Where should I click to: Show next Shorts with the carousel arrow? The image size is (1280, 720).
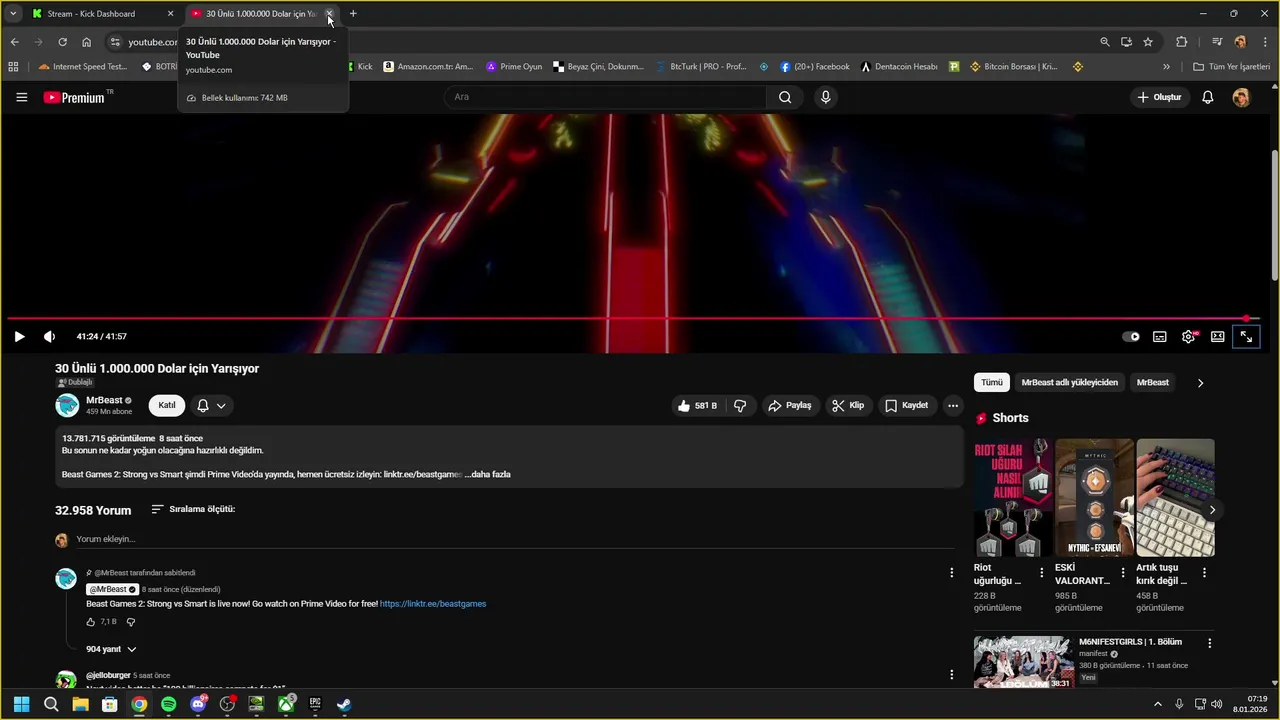coord(1211,510)
